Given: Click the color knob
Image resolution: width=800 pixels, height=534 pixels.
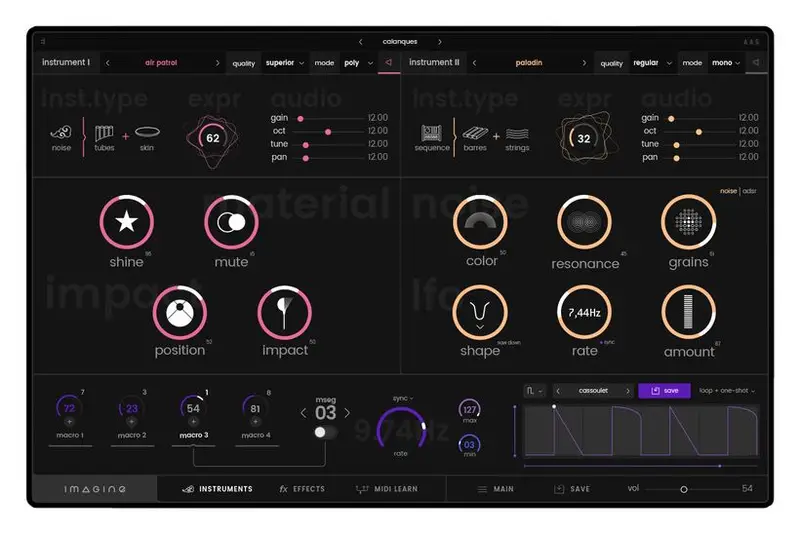Looking at the screenshot, I should [x=480, y=222].
